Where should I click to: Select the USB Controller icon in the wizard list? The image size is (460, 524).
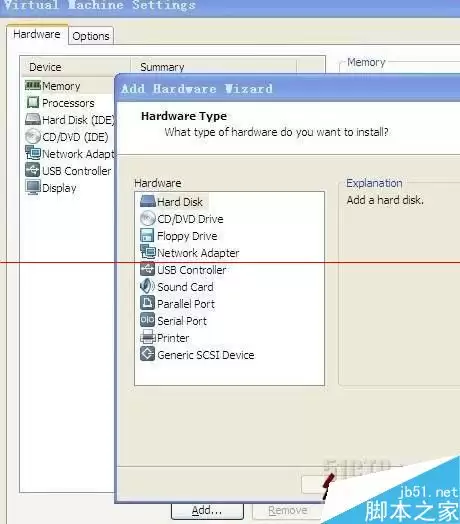[x=147, y=269]
